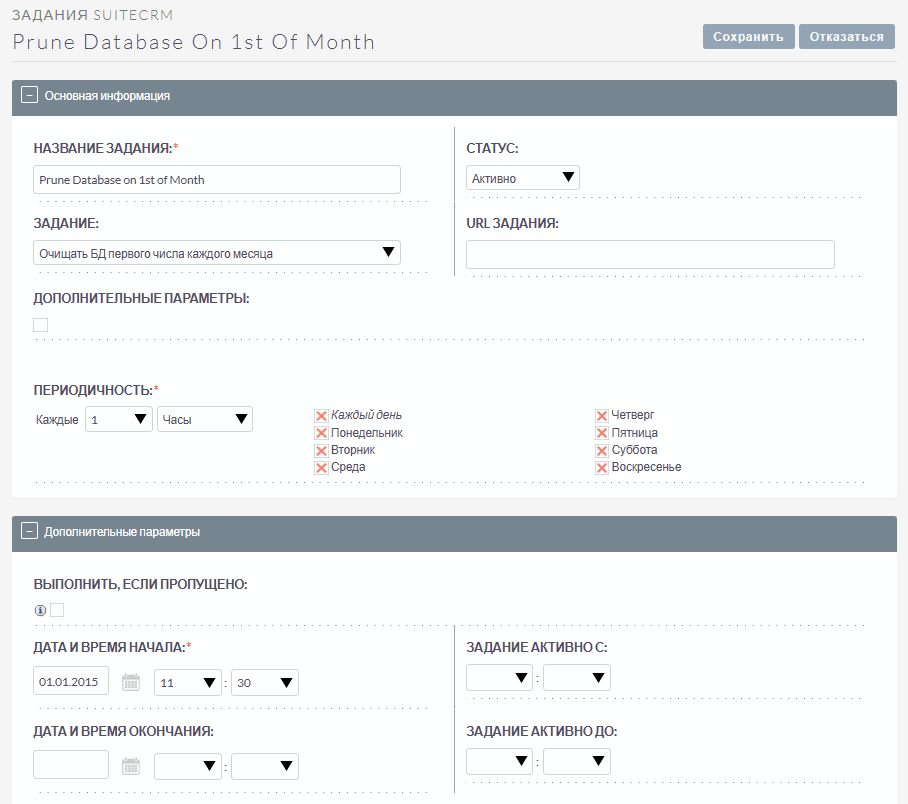This screenshot has width=908, height=804.
Task: Click info icon near Выполнить, если пропущено
Action: tap(40, 610)
